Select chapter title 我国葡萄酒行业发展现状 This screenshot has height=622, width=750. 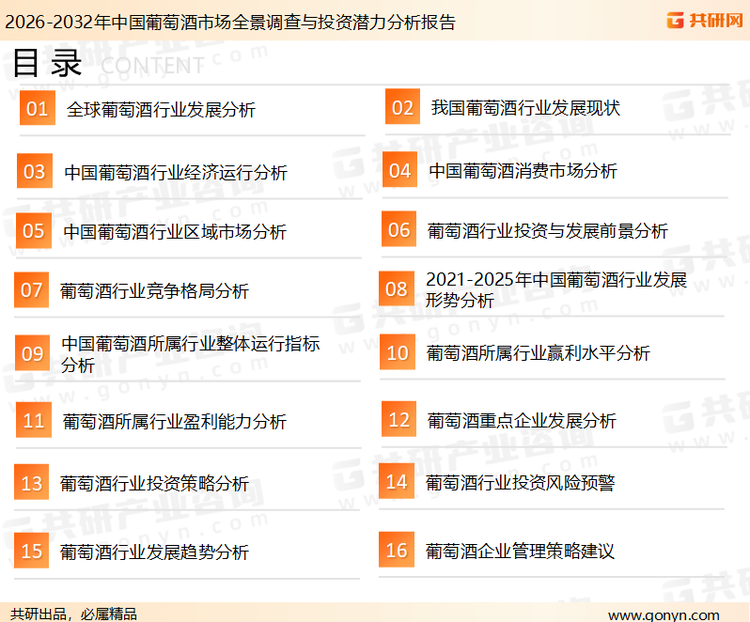525,108
